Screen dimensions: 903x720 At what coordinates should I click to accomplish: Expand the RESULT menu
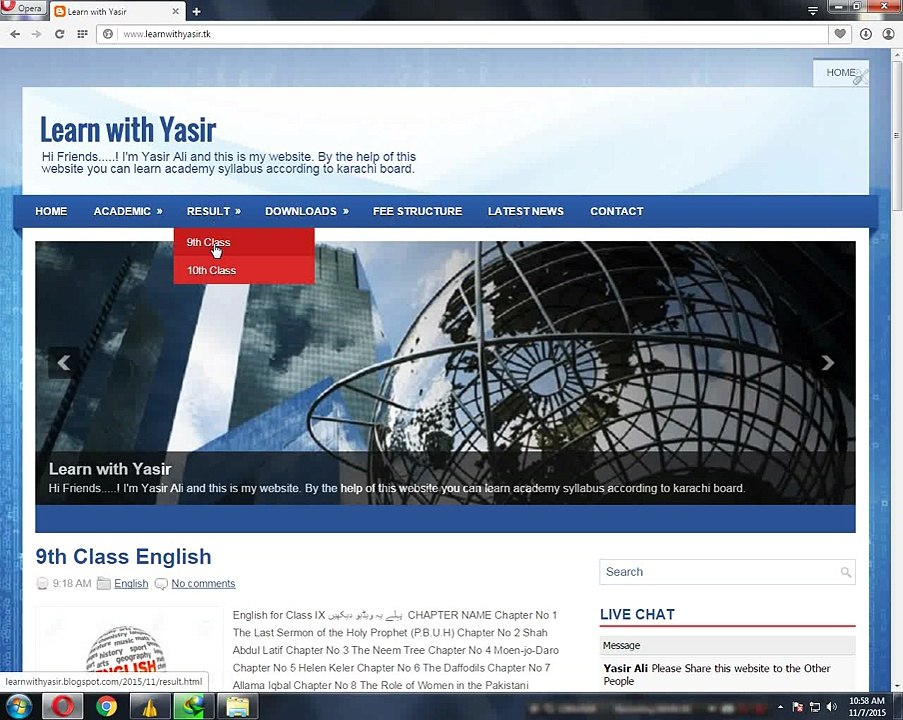tap(214, 211)
